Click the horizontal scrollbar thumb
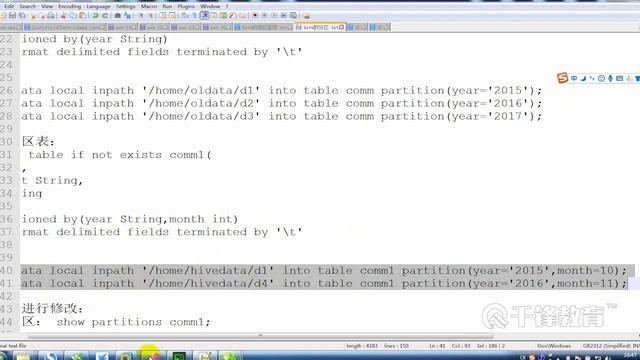The image size is (640, 360). [x=260, y=336]
